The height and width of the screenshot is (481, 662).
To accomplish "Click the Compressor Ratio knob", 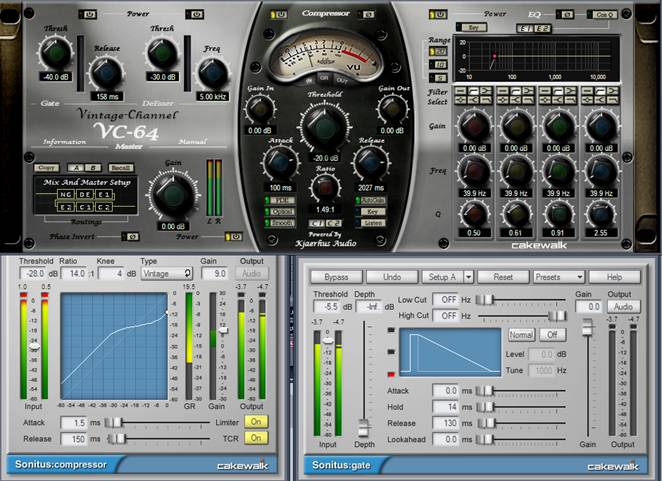I will (x=325, y=187).
